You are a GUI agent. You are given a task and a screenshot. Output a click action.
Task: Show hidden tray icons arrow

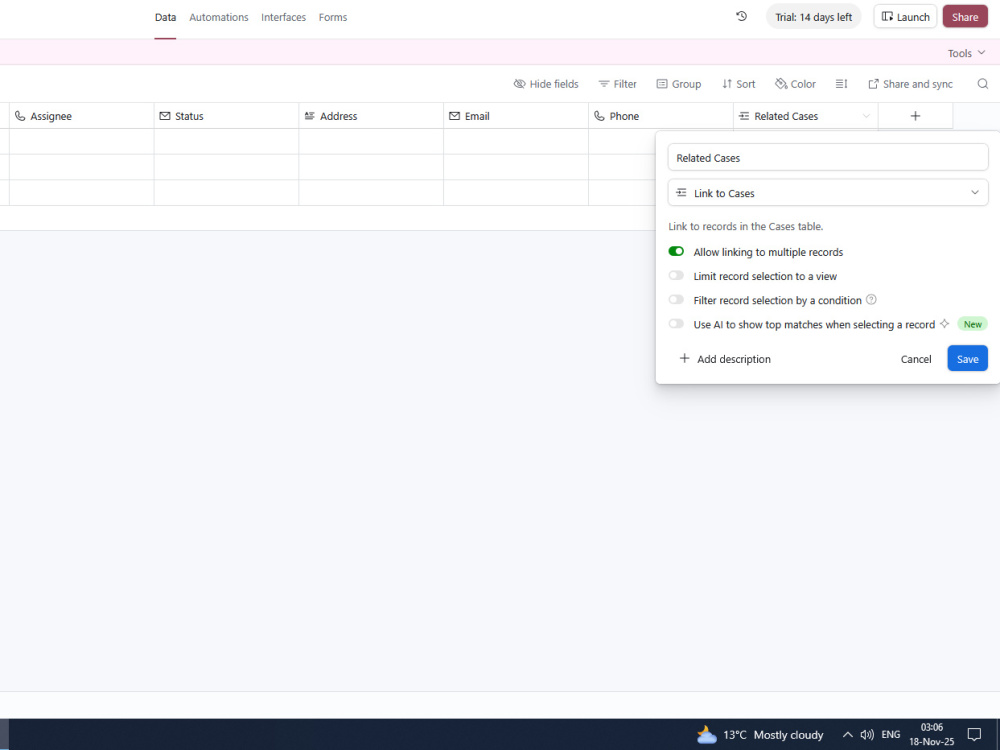pyautogui.click(x=847, y=735)
